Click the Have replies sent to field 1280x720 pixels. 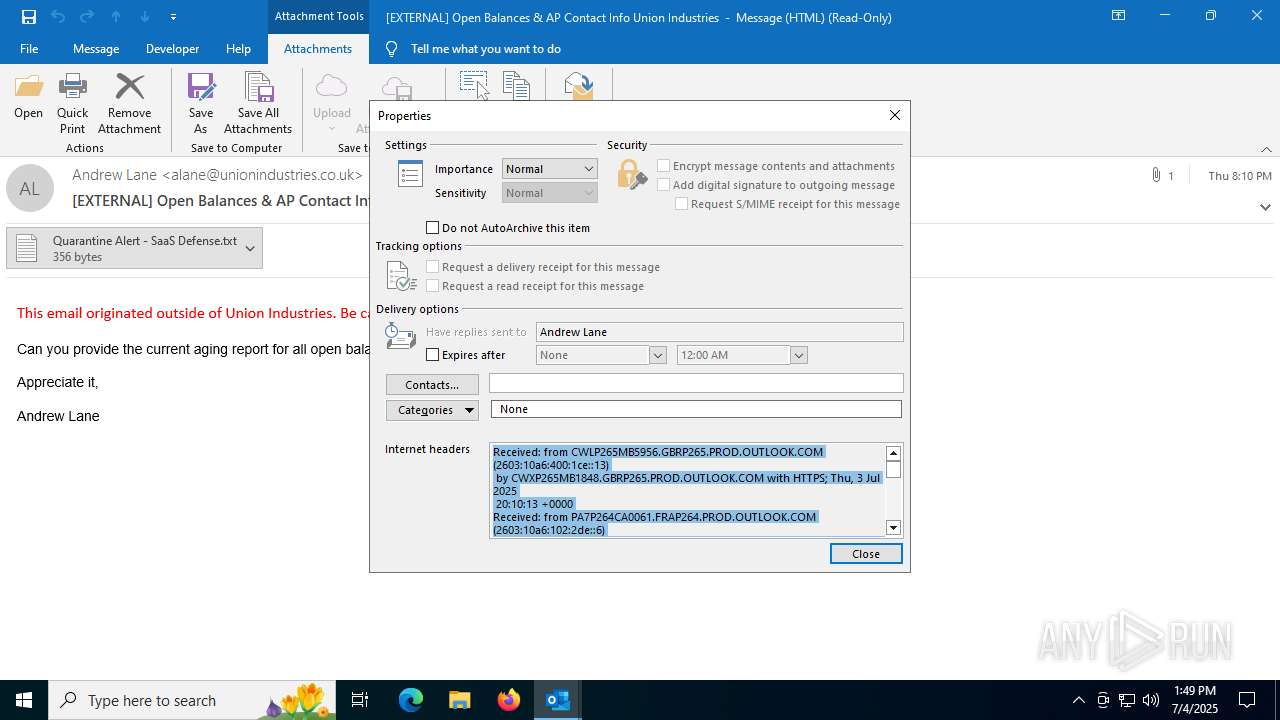[720, 332]
